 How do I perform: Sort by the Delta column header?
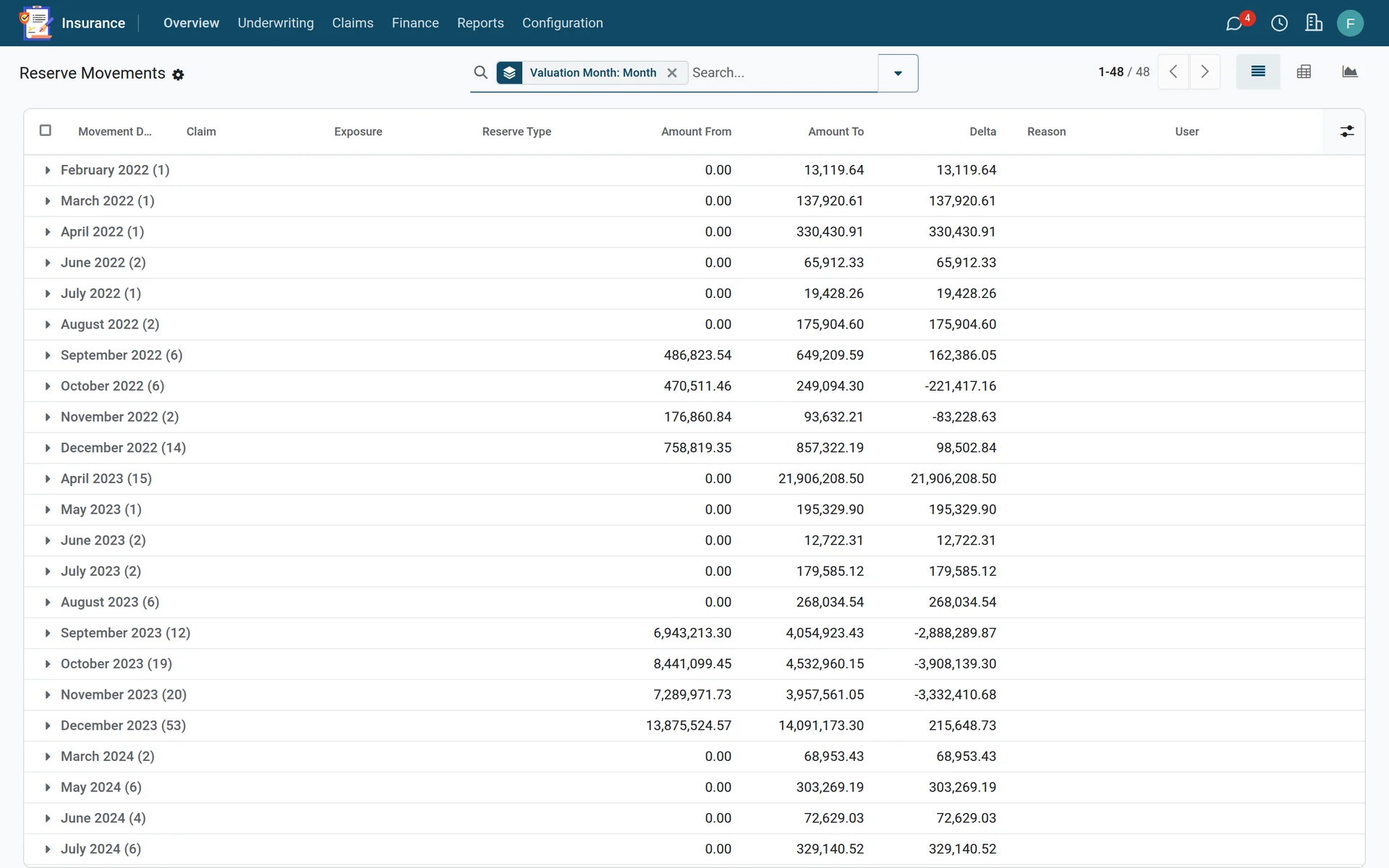tap(982, 132)
